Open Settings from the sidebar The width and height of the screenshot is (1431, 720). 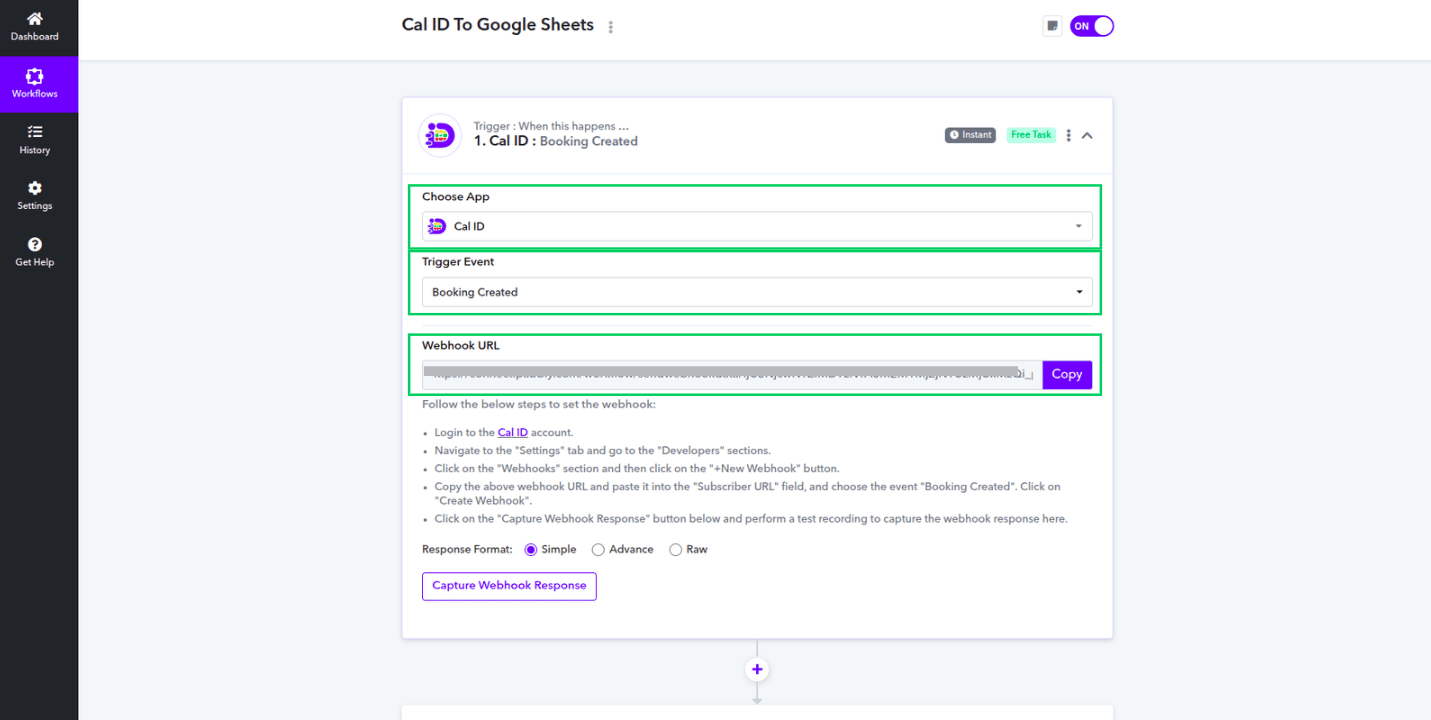pos(35,196)
